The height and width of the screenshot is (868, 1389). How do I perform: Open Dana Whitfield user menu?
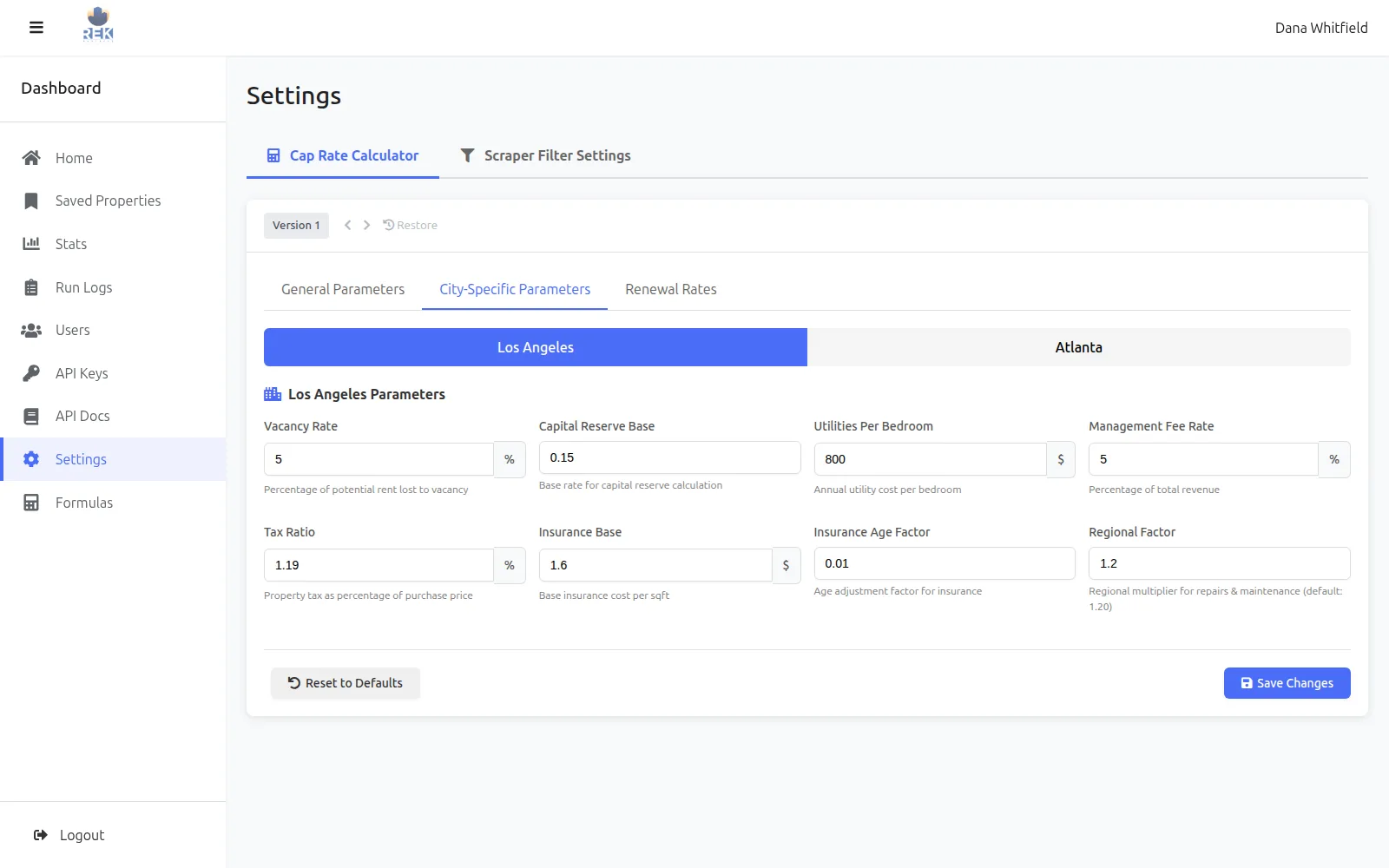1321,28
